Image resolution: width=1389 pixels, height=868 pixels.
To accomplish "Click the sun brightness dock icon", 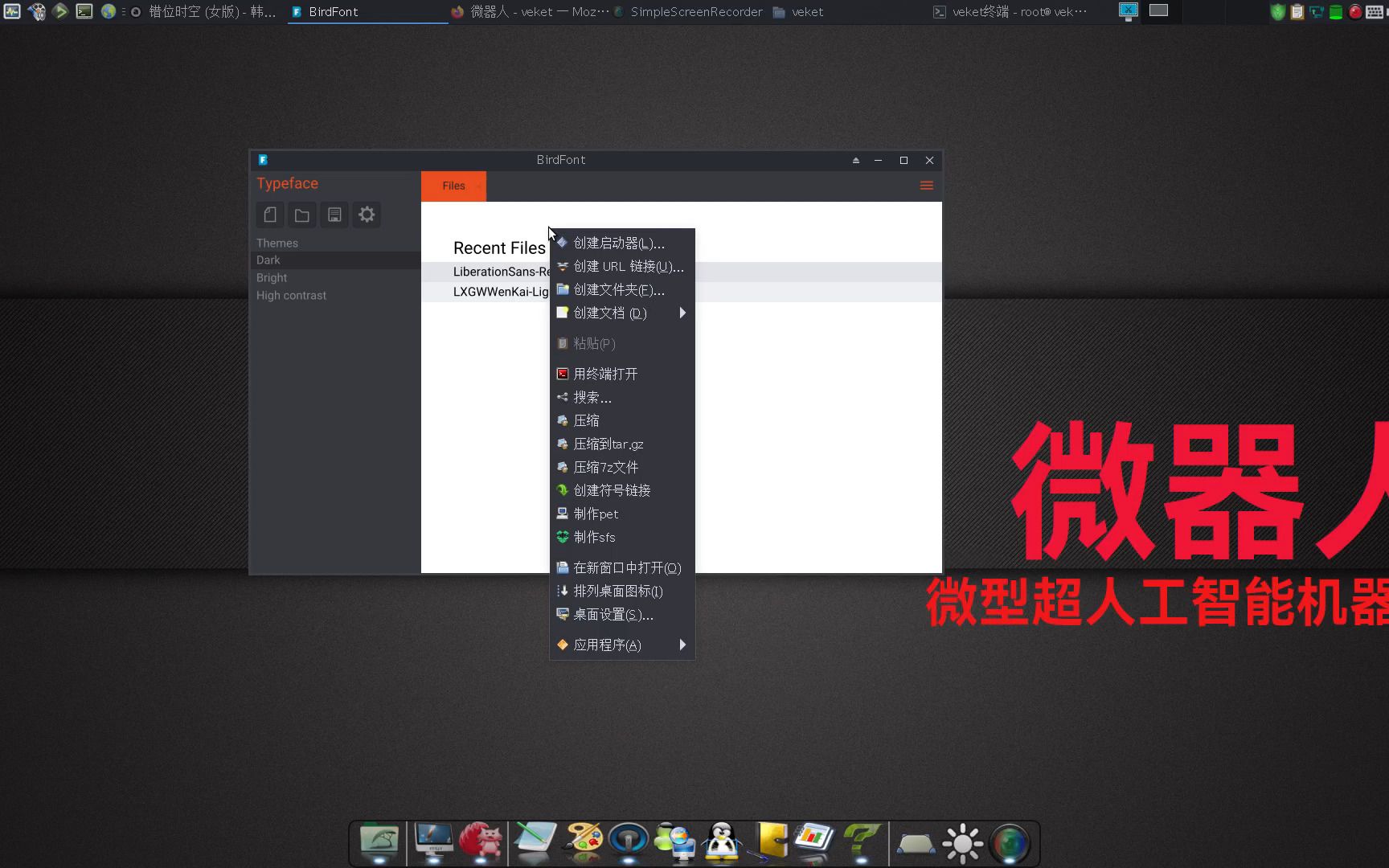I will 963,843.
